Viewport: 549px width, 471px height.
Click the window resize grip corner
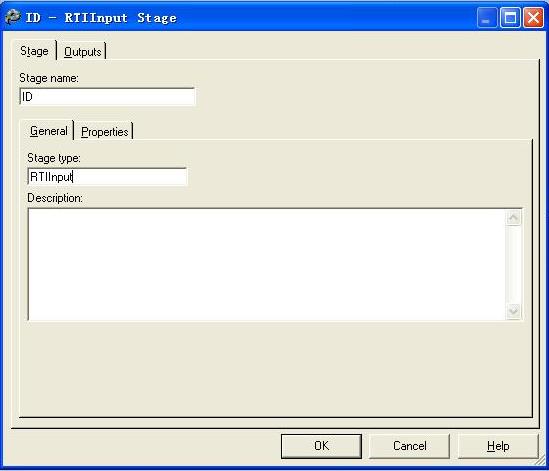point(541,462)
